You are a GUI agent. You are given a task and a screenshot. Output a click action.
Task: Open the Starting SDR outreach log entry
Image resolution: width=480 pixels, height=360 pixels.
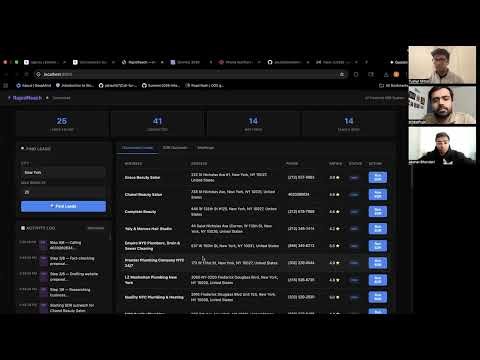(63, 308)
